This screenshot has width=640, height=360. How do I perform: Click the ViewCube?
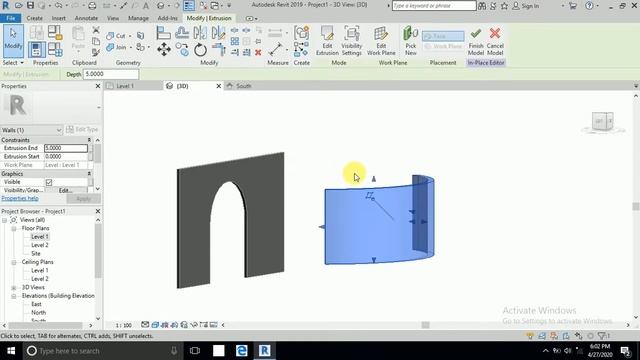(603, 121)
